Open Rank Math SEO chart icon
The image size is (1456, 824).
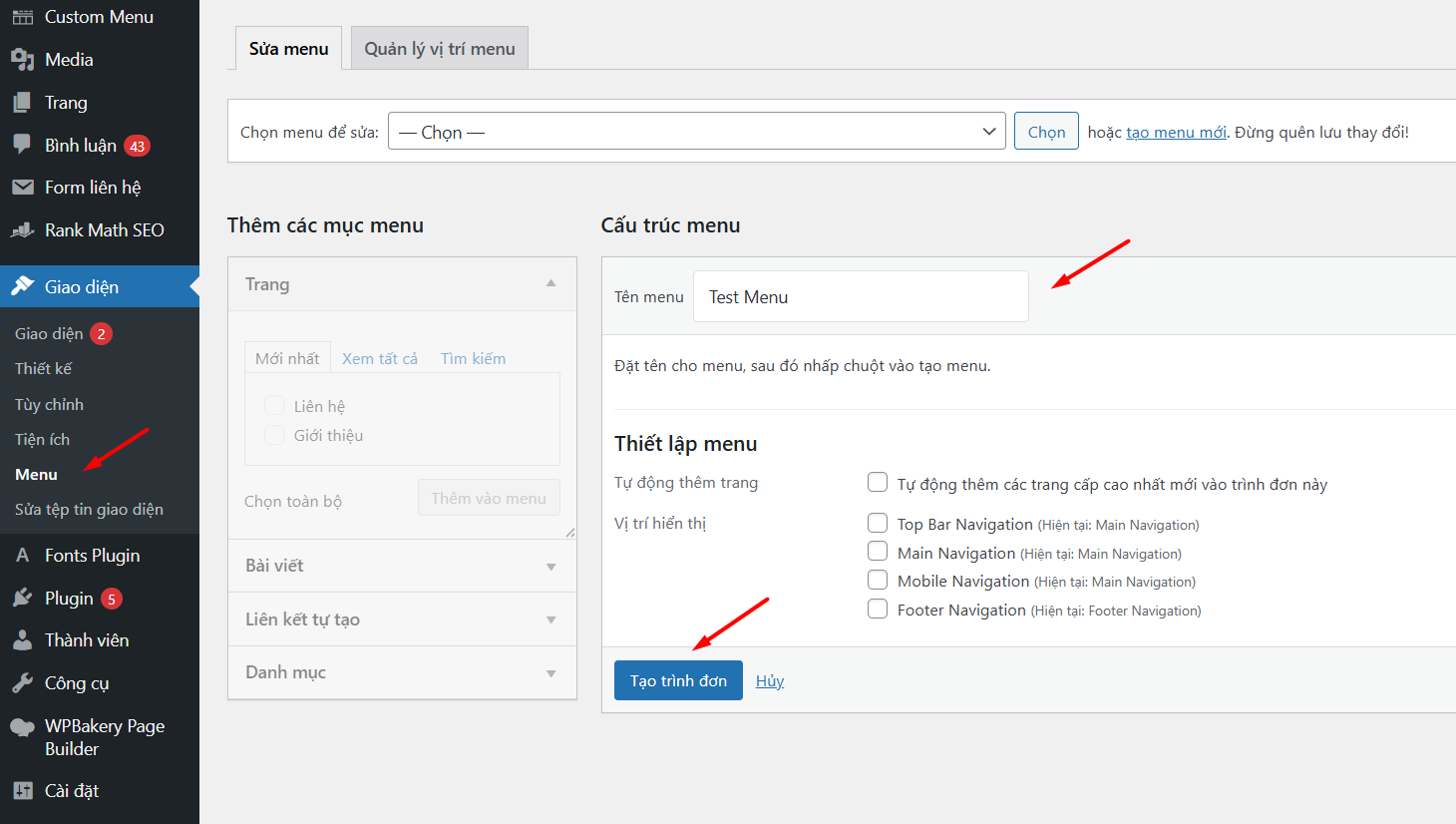coord(22,230)
